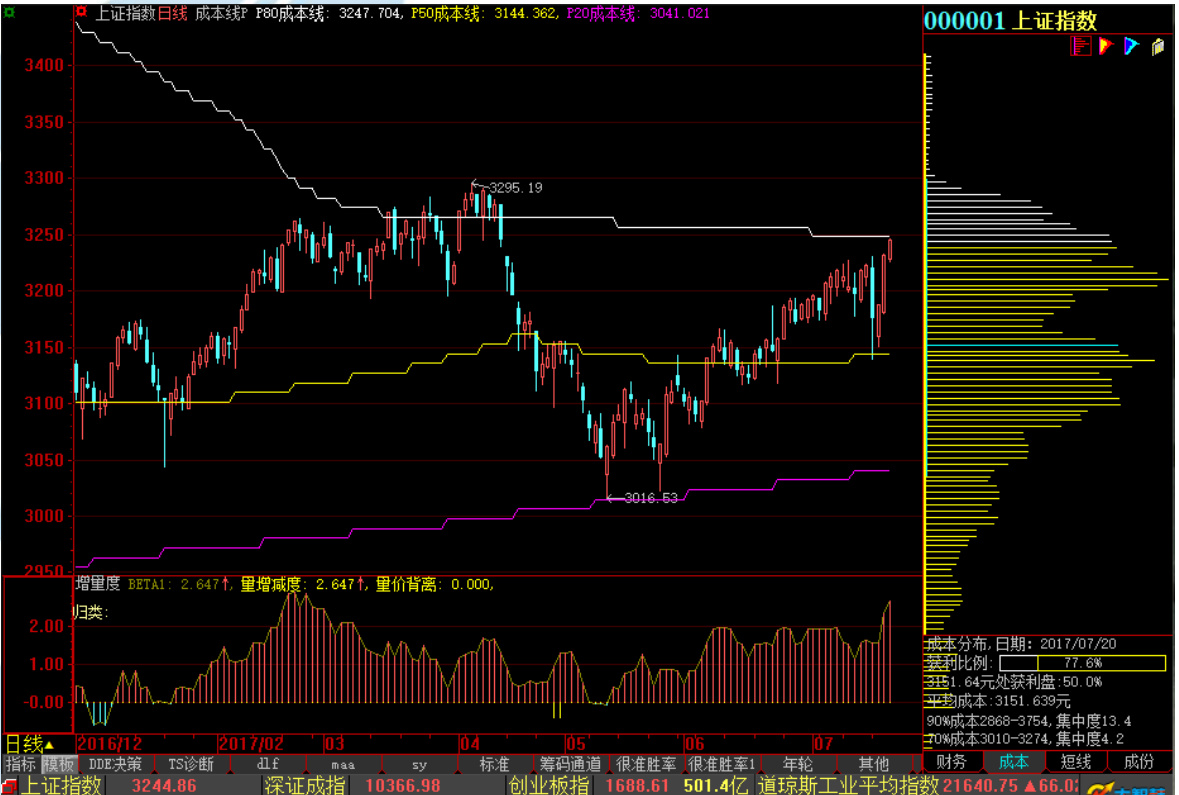The height and width of the screenshot is (795, 1179).
Task: Click the red icon left of status bar 上证指数
Action: 10,786
